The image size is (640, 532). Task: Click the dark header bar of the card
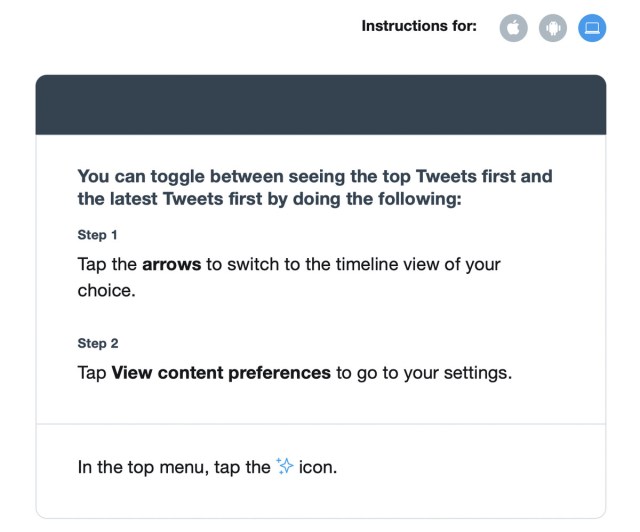(x=321, y=105)
